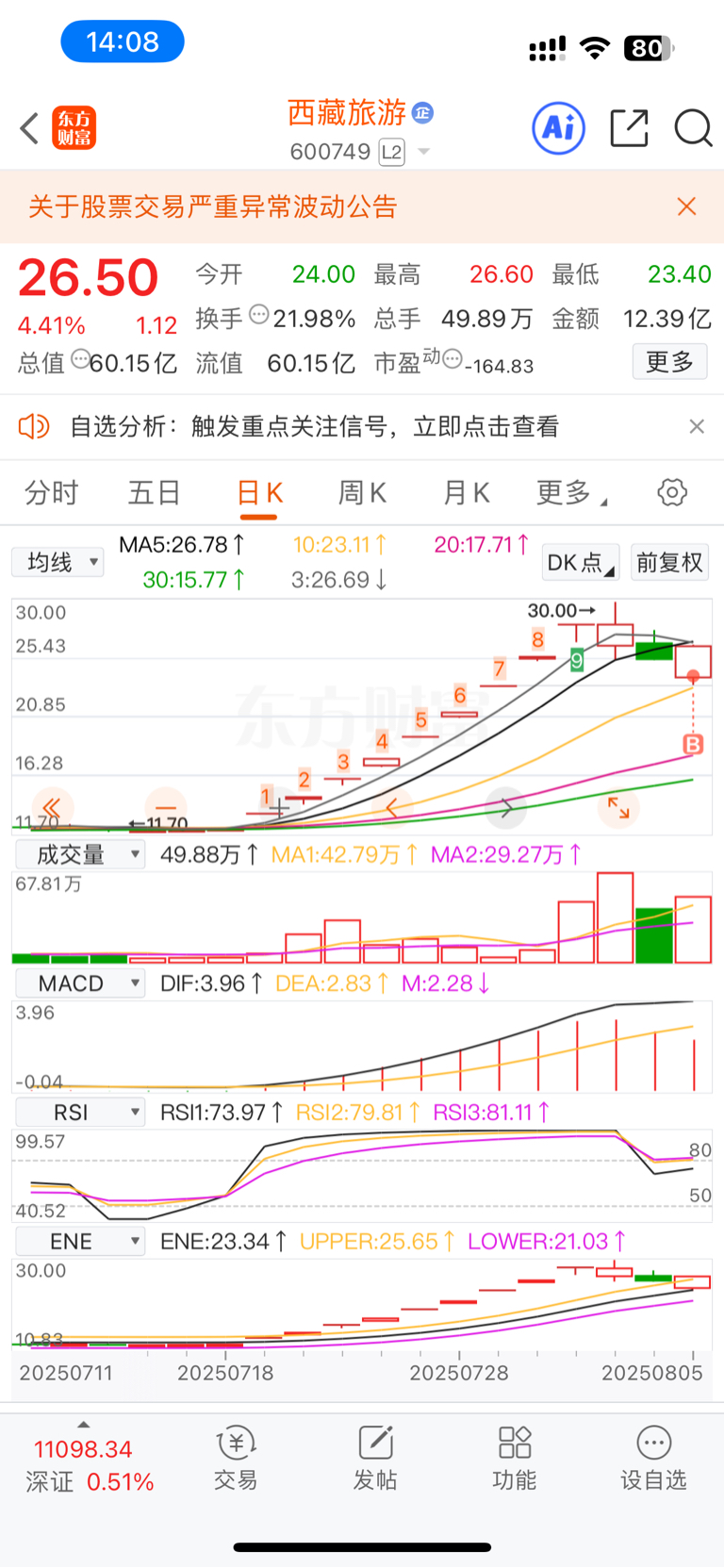Tap the 前复权 button
Image resolution: width=724 pixels, height=1568 pixels.
click(670, 563)
